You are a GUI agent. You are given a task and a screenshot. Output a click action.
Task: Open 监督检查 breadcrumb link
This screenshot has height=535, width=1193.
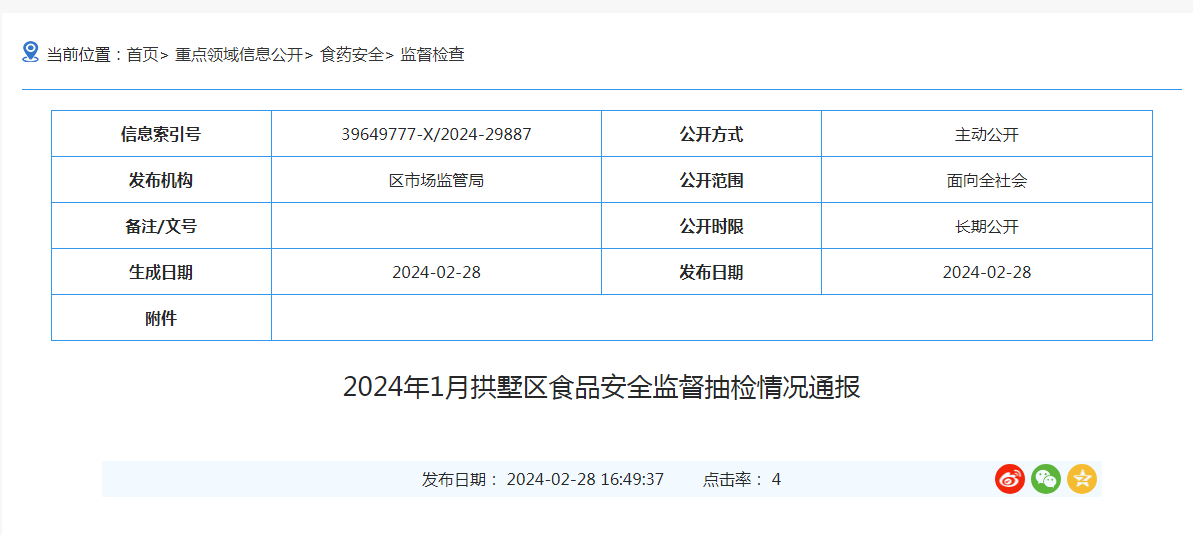click(432, 55)
